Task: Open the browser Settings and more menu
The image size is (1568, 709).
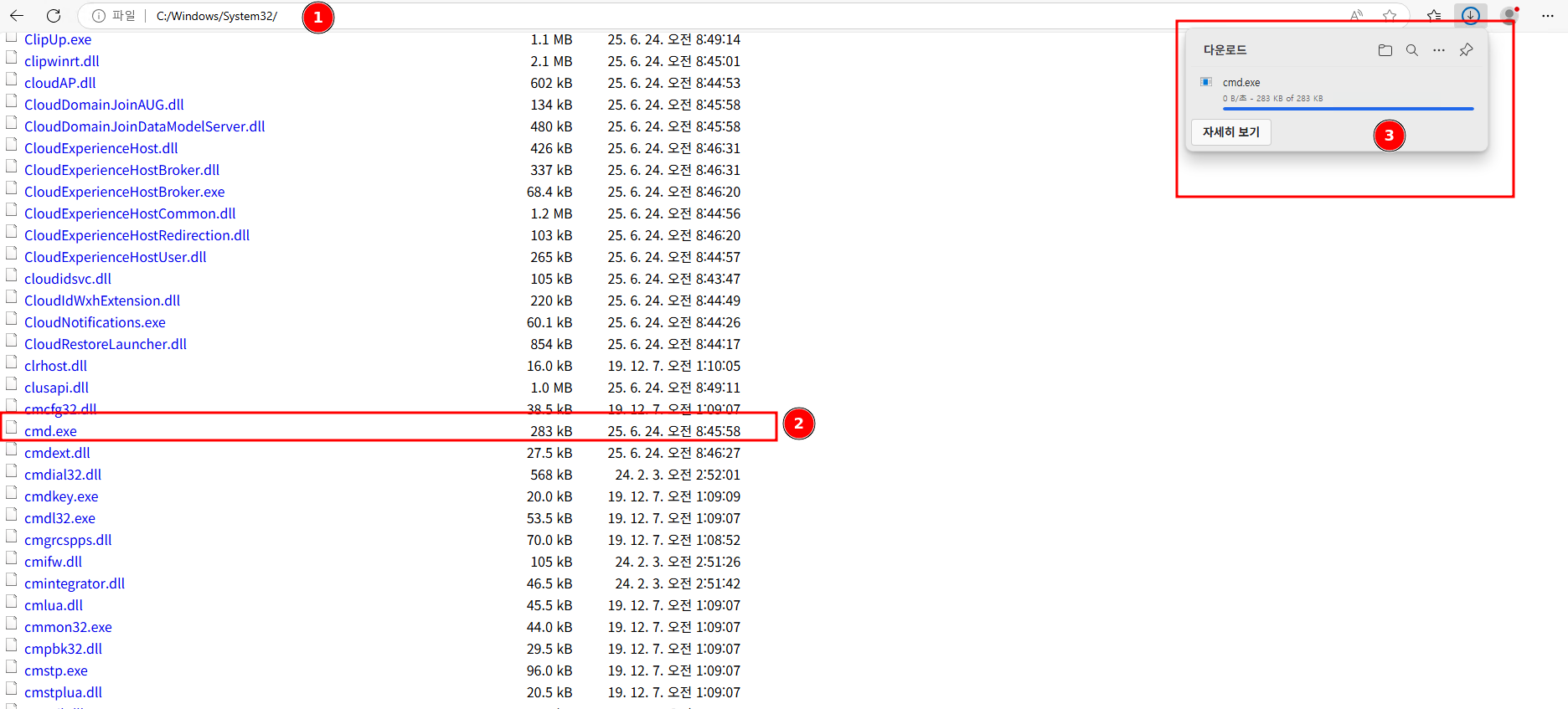Action: 1548,15
